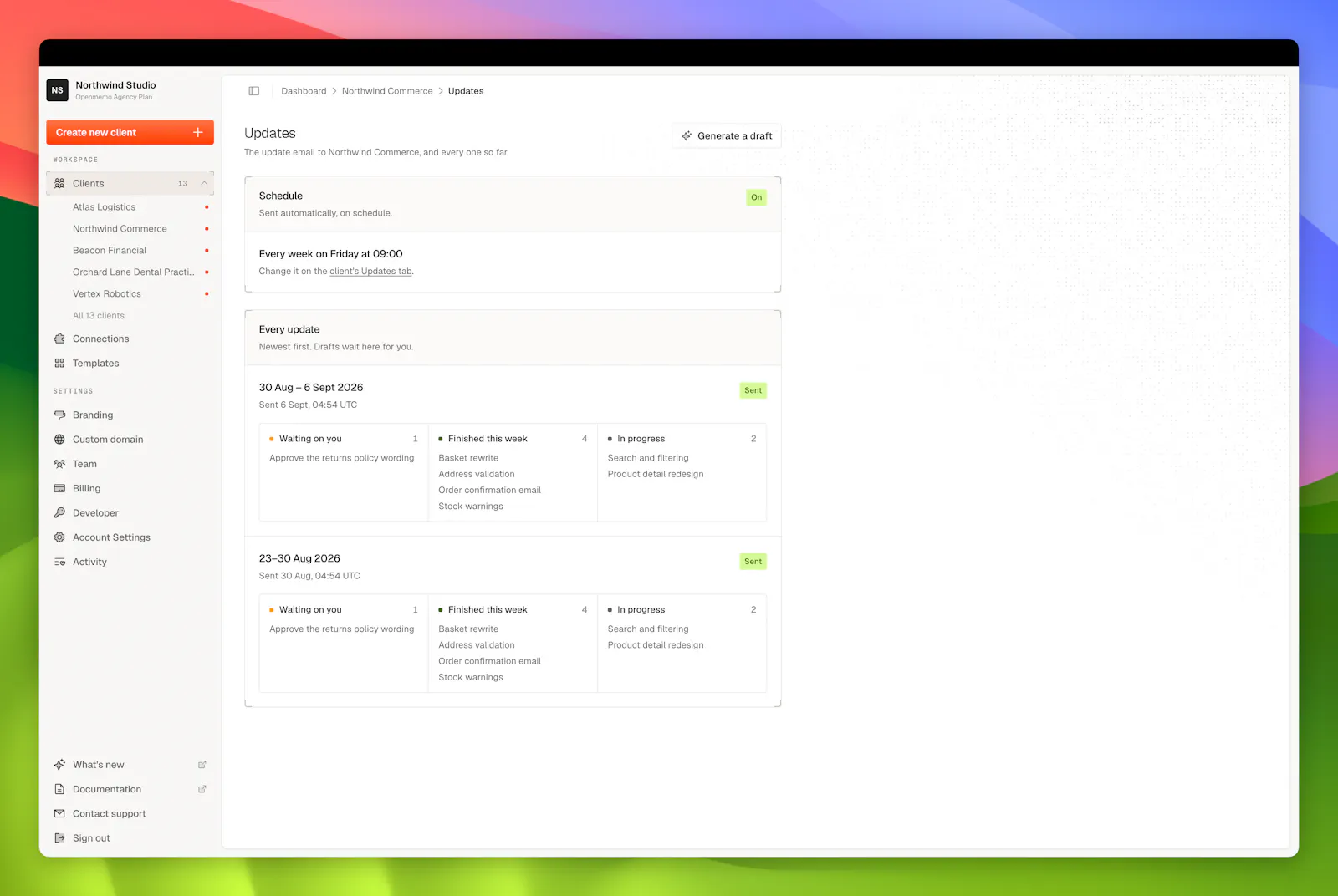Click the Developer wrench icon
Viewport: 1338px width, 896px height.
pos(59,513)
